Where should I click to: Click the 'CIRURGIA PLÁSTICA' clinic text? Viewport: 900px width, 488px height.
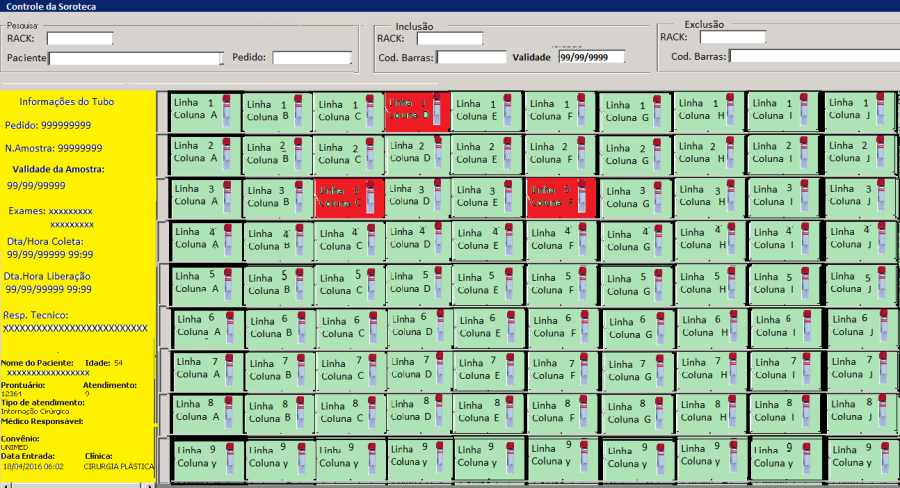(x=119, y=467)
